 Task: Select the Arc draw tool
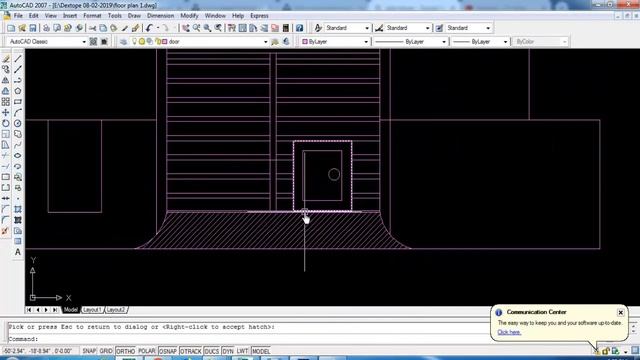18,113
